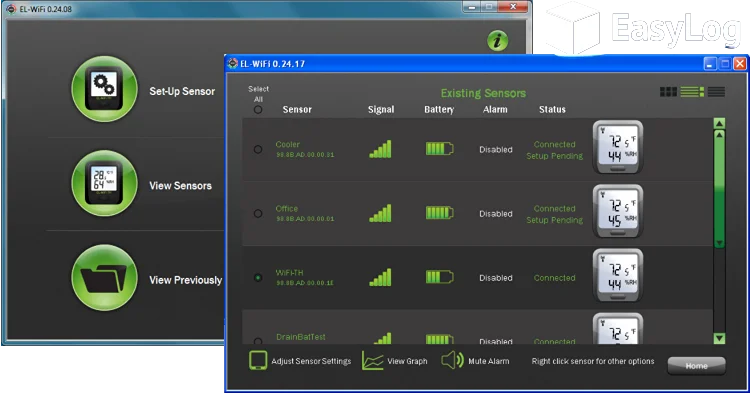Click Existing Sensors heading
The width and height of the screenshot is (750, 400).
point(483,93)
